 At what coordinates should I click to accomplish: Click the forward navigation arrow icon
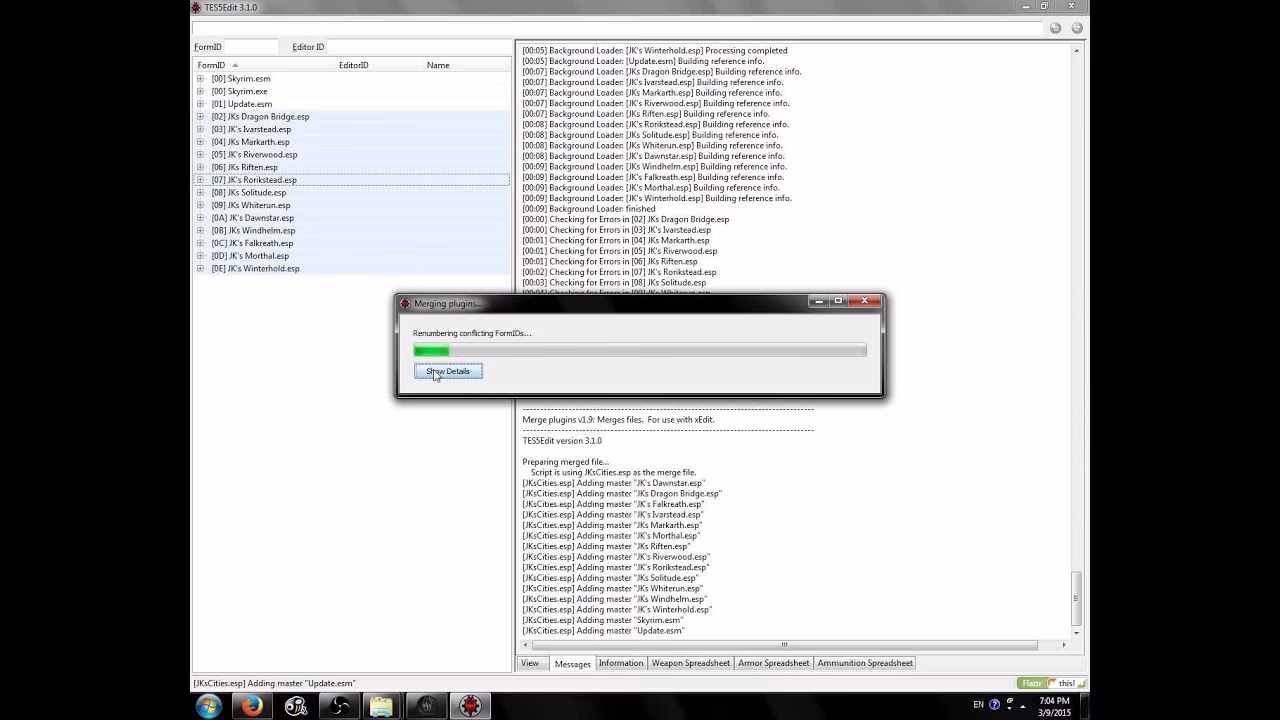(x=1077, y=28)
